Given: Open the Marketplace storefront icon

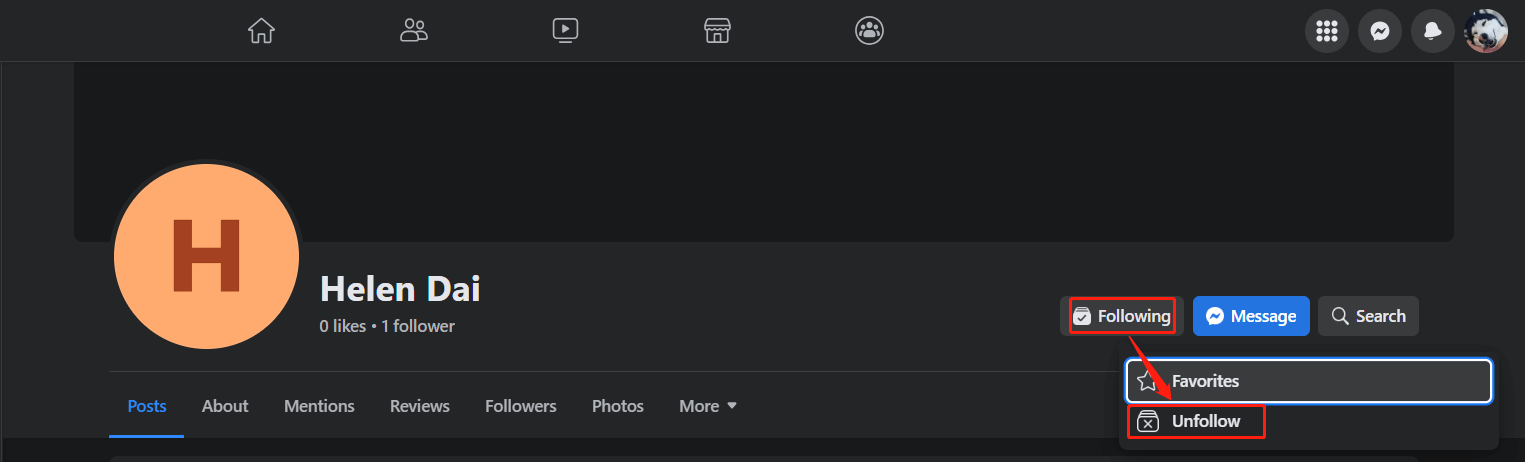Looking at the screenshot, I should [717, 31].
